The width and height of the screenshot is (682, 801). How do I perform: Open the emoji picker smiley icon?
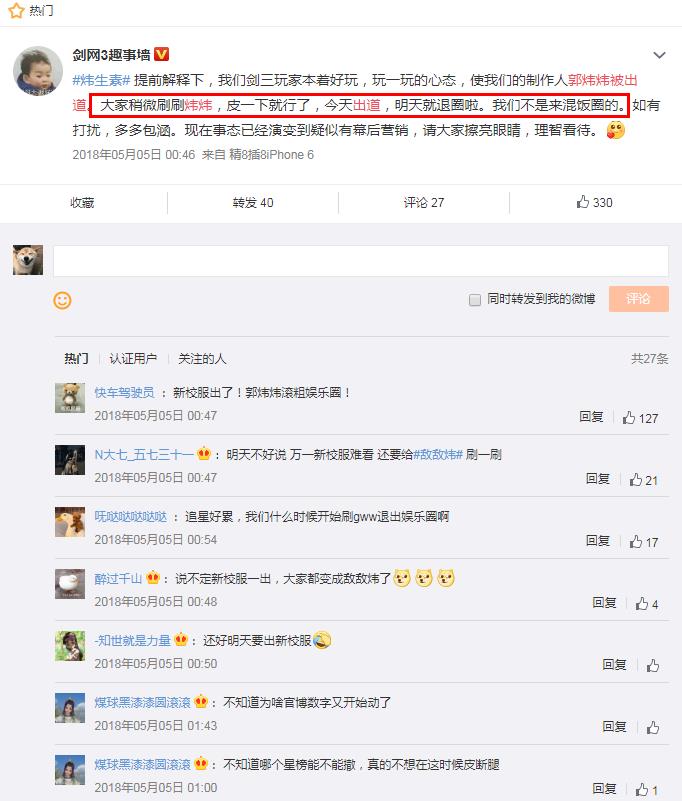[x=62, y=300]
